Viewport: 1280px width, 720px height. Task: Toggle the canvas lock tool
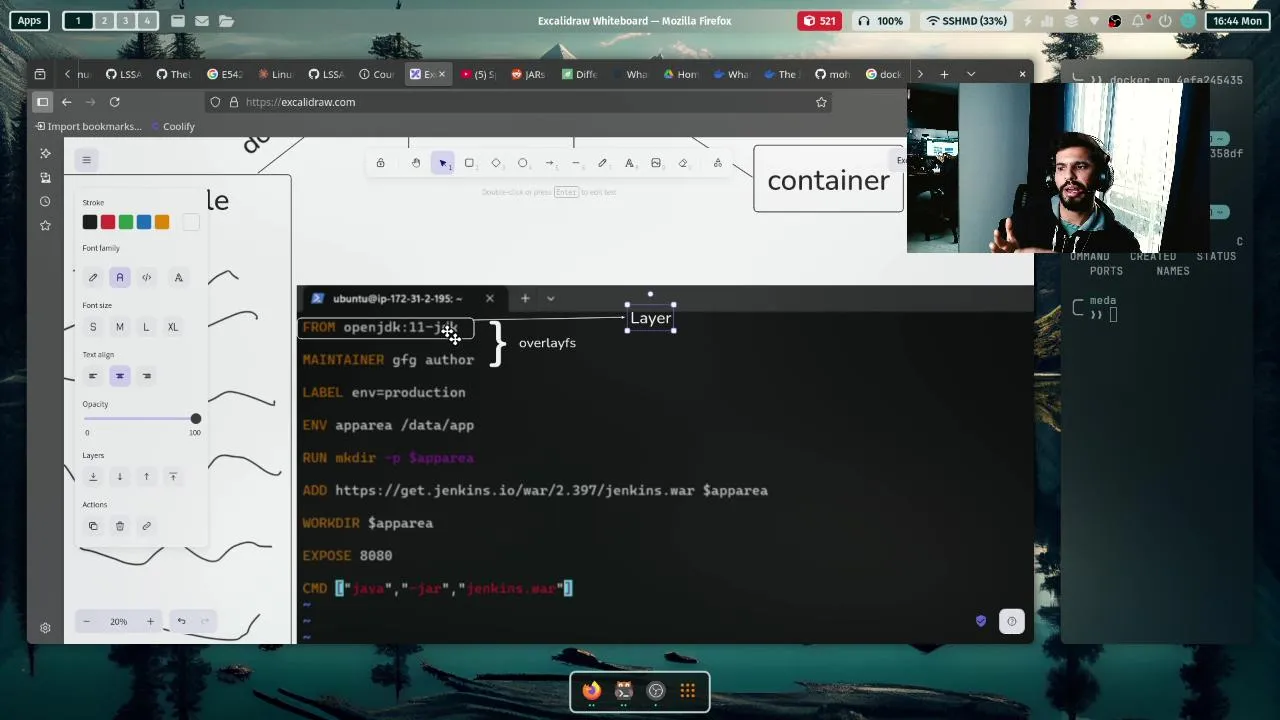(380, 163)
